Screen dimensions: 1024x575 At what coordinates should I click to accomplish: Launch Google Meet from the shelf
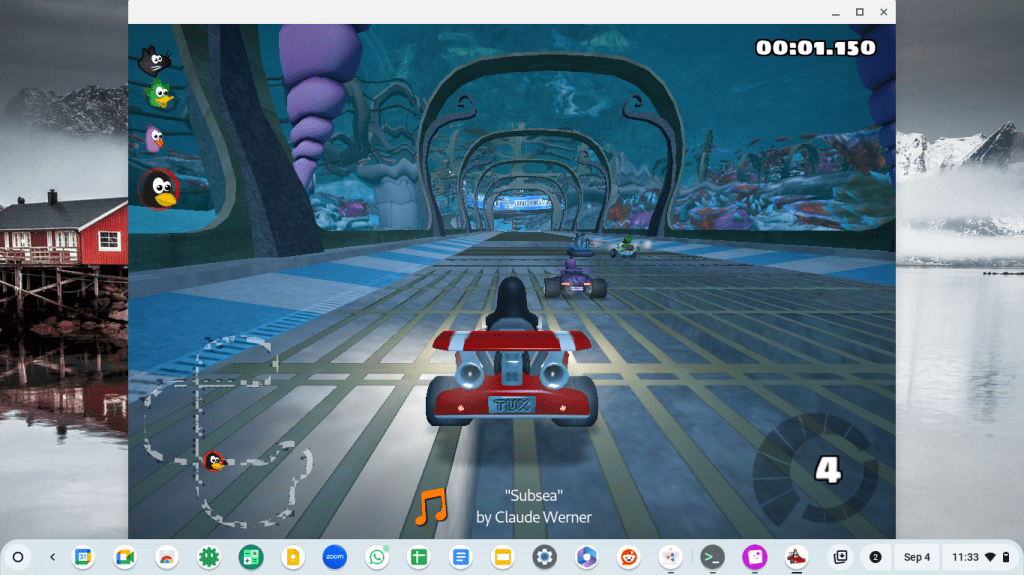124,557
